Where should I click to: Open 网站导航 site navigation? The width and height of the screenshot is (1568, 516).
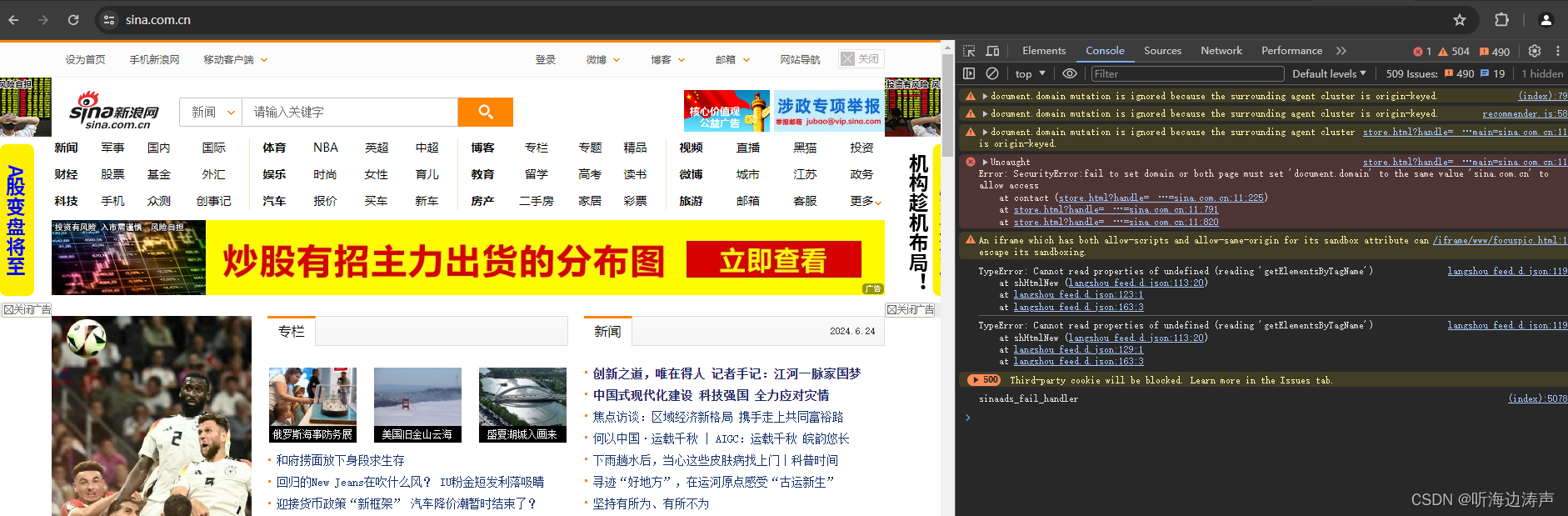point(800,60)
